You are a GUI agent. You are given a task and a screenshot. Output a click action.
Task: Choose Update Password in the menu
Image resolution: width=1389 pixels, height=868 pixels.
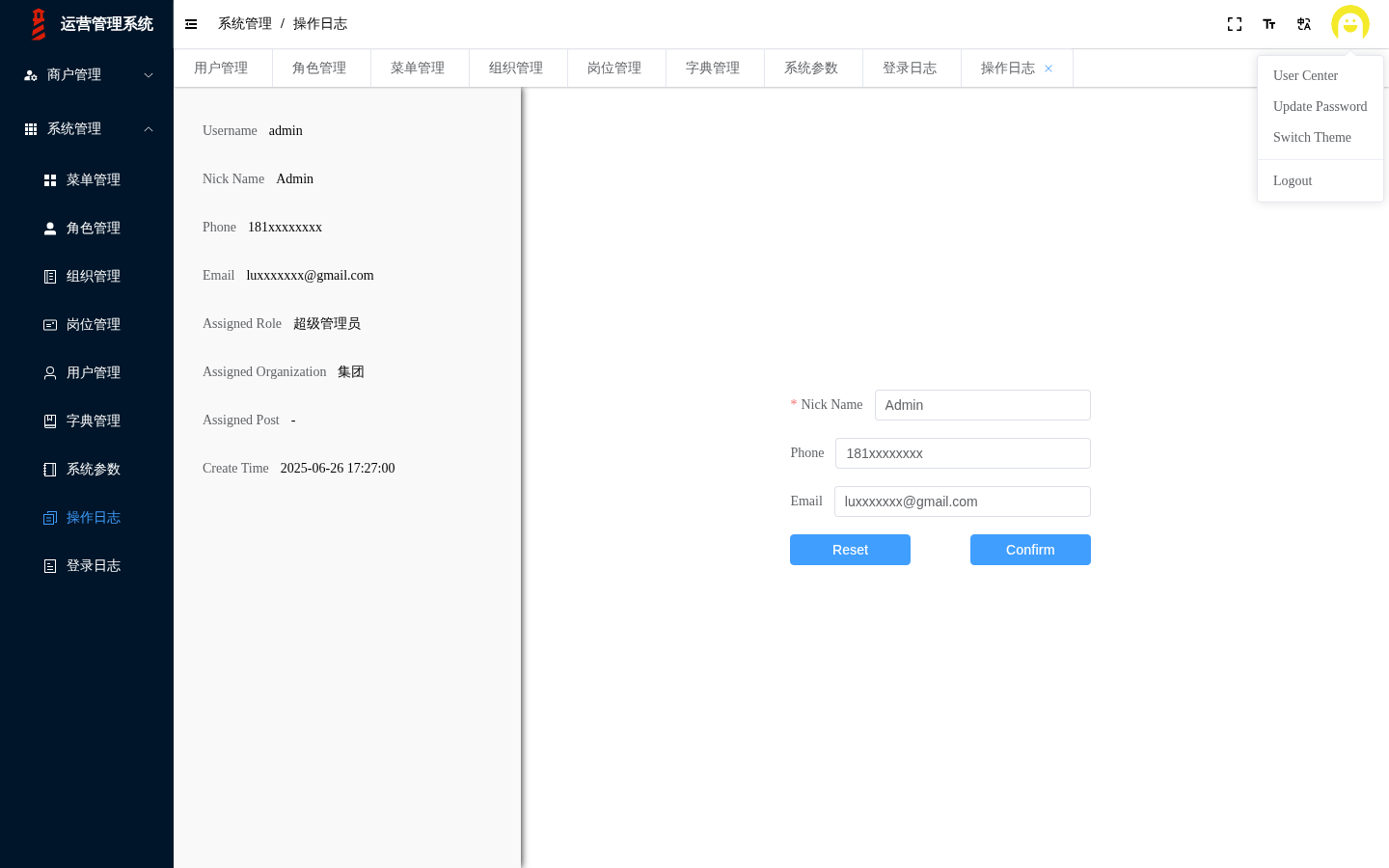[1321, 106]
